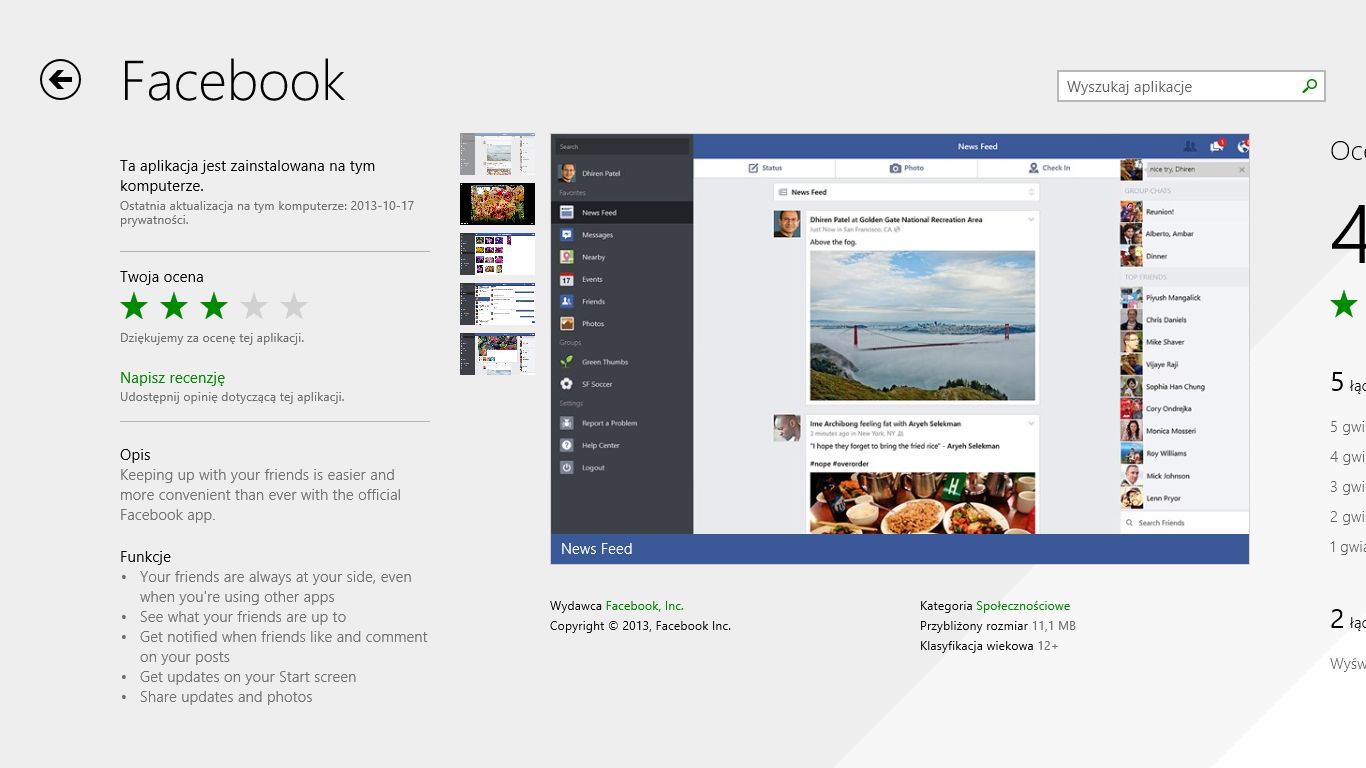Click the 'prywatności.' text
1366x768 pixels.
[154, 219]
